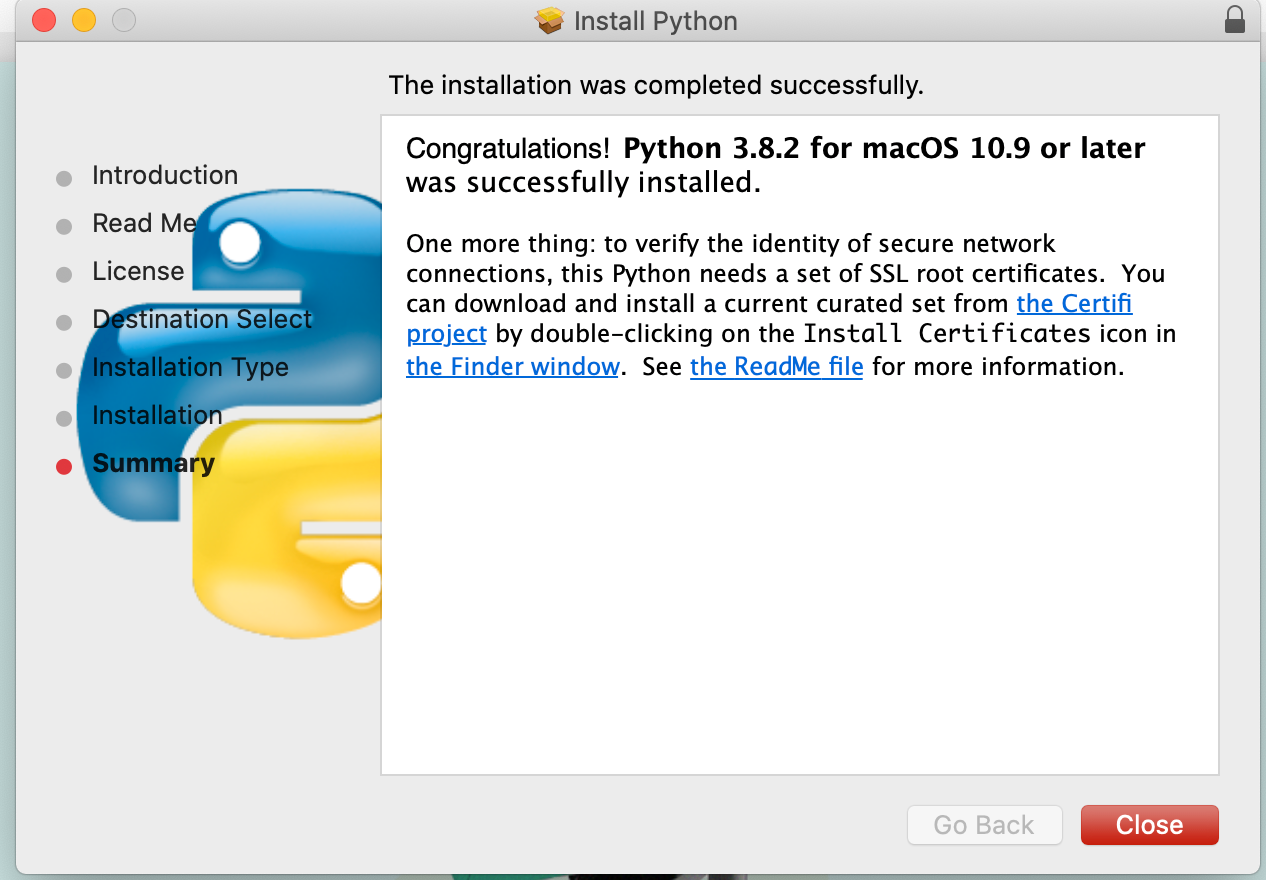Click the red bullet next to Summary

pyautogui.click(x=64, y=466)
